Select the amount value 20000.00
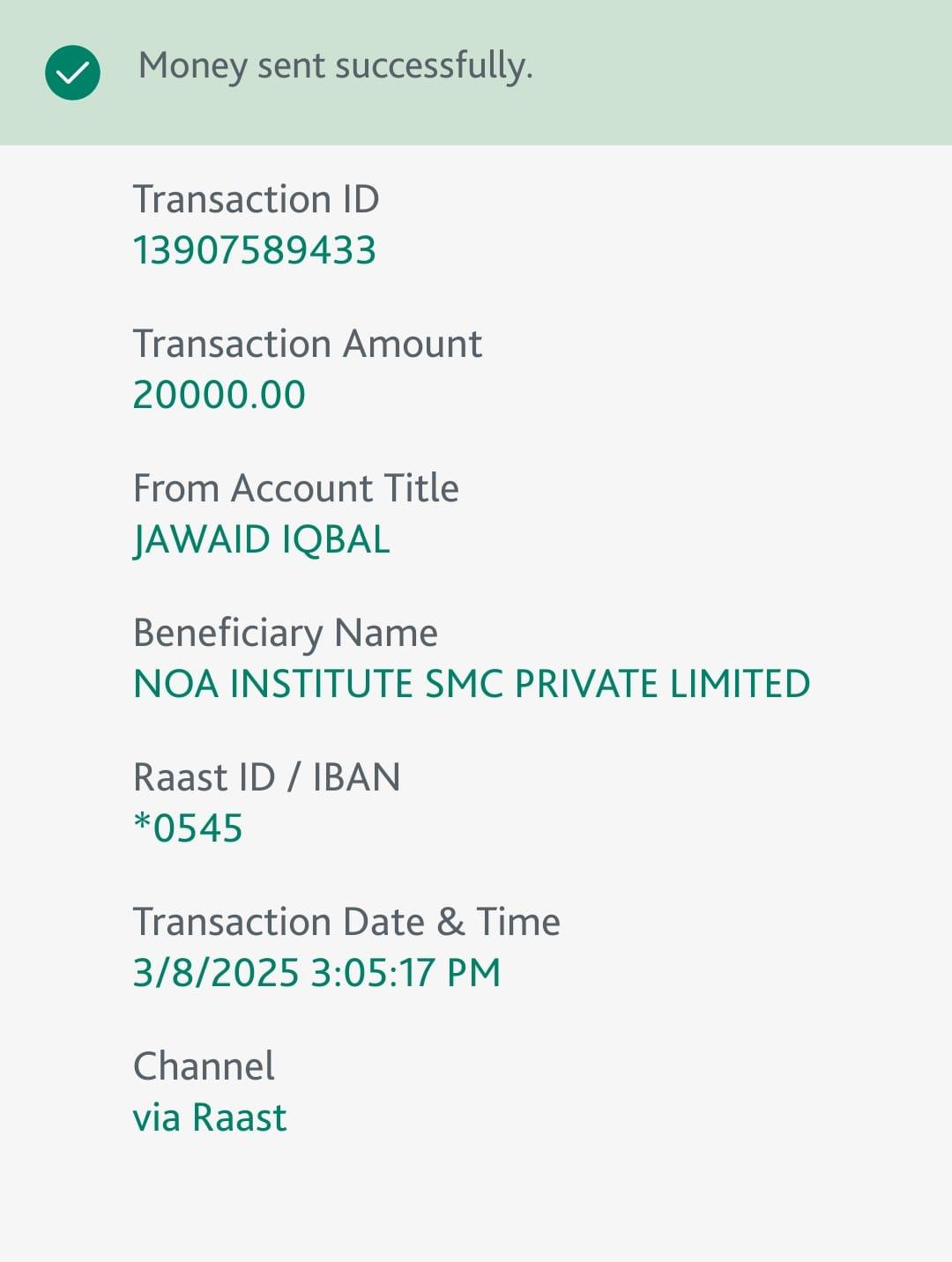952x1262 pixels. (219, 395)
